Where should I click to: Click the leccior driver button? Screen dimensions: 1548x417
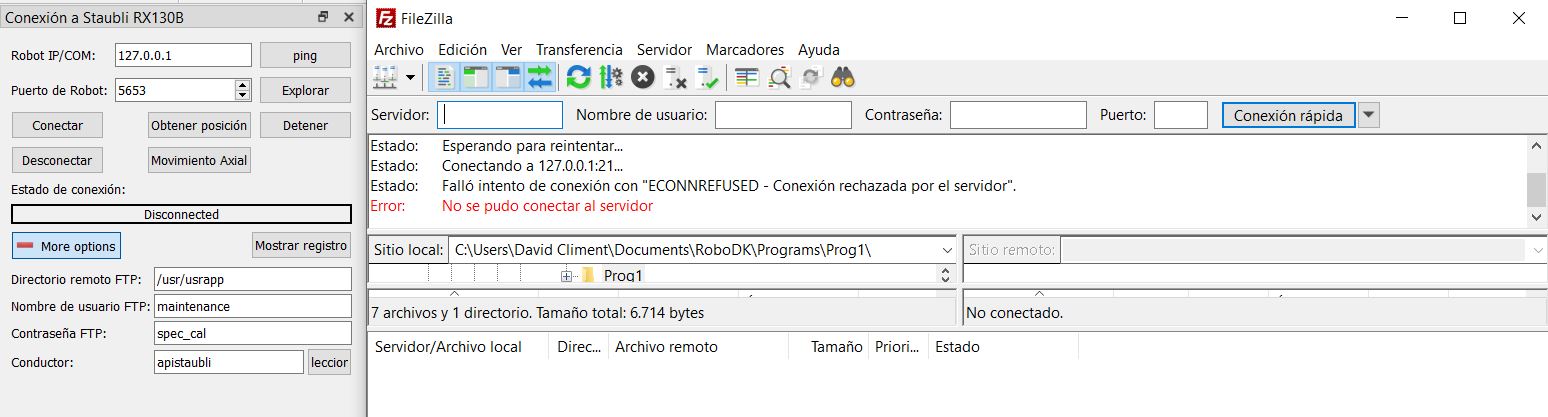coord(329,362)
